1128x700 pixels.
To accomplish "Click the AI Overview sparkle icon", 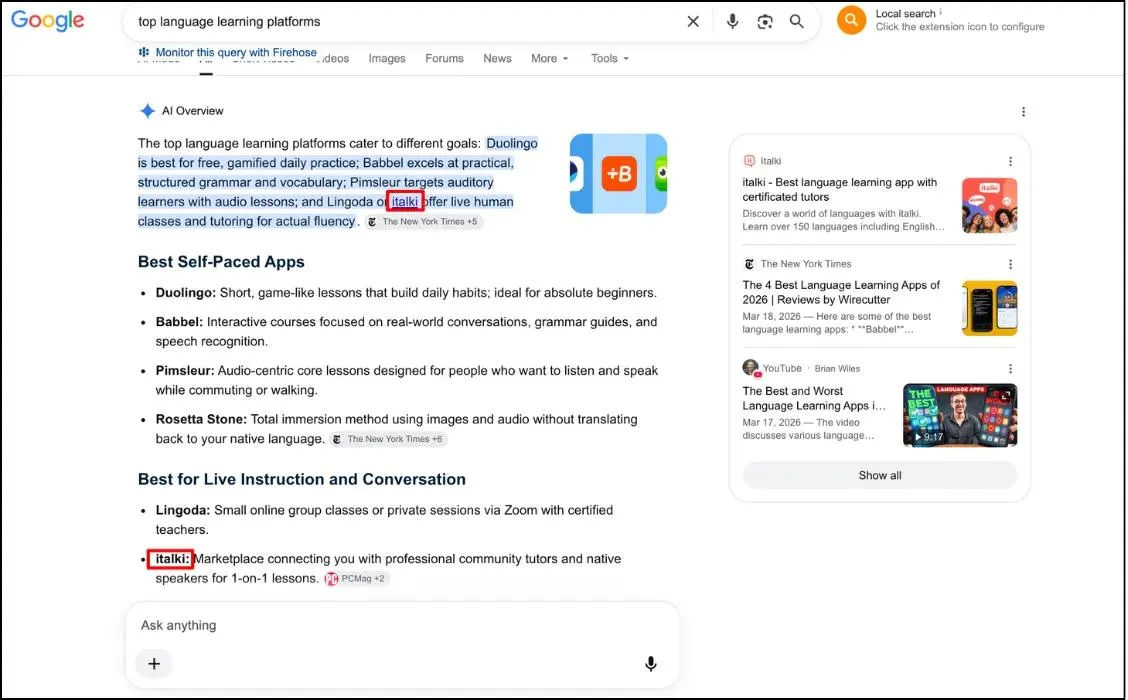I will pyautogui.click(x=147, y=111).
